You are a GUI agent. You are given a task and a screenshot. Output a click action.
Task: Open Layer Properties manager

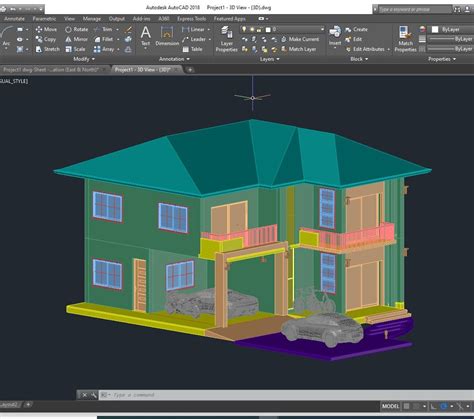coord(226,39)
